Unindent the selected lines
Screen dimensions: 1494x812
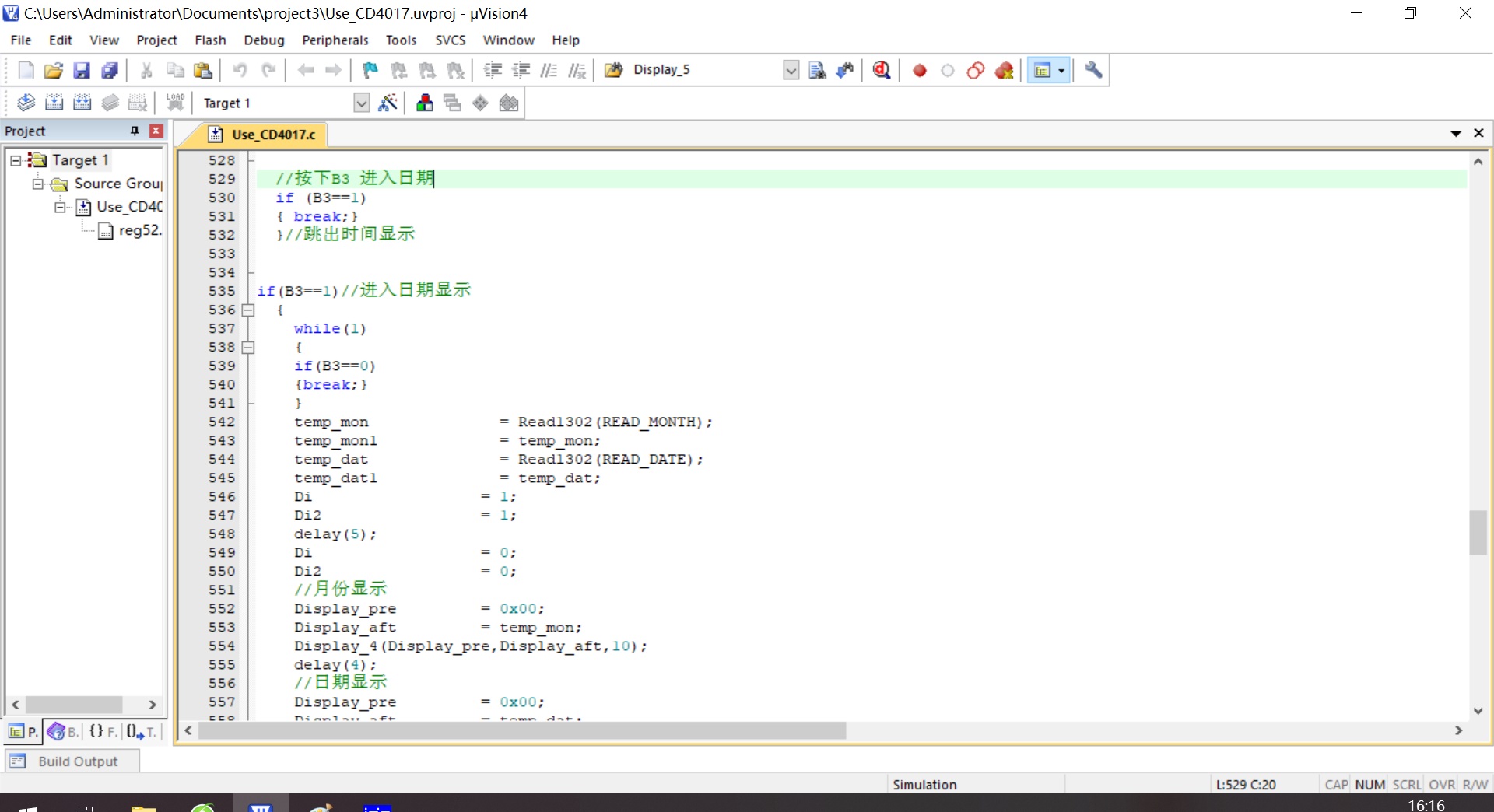tap(521, 70)
